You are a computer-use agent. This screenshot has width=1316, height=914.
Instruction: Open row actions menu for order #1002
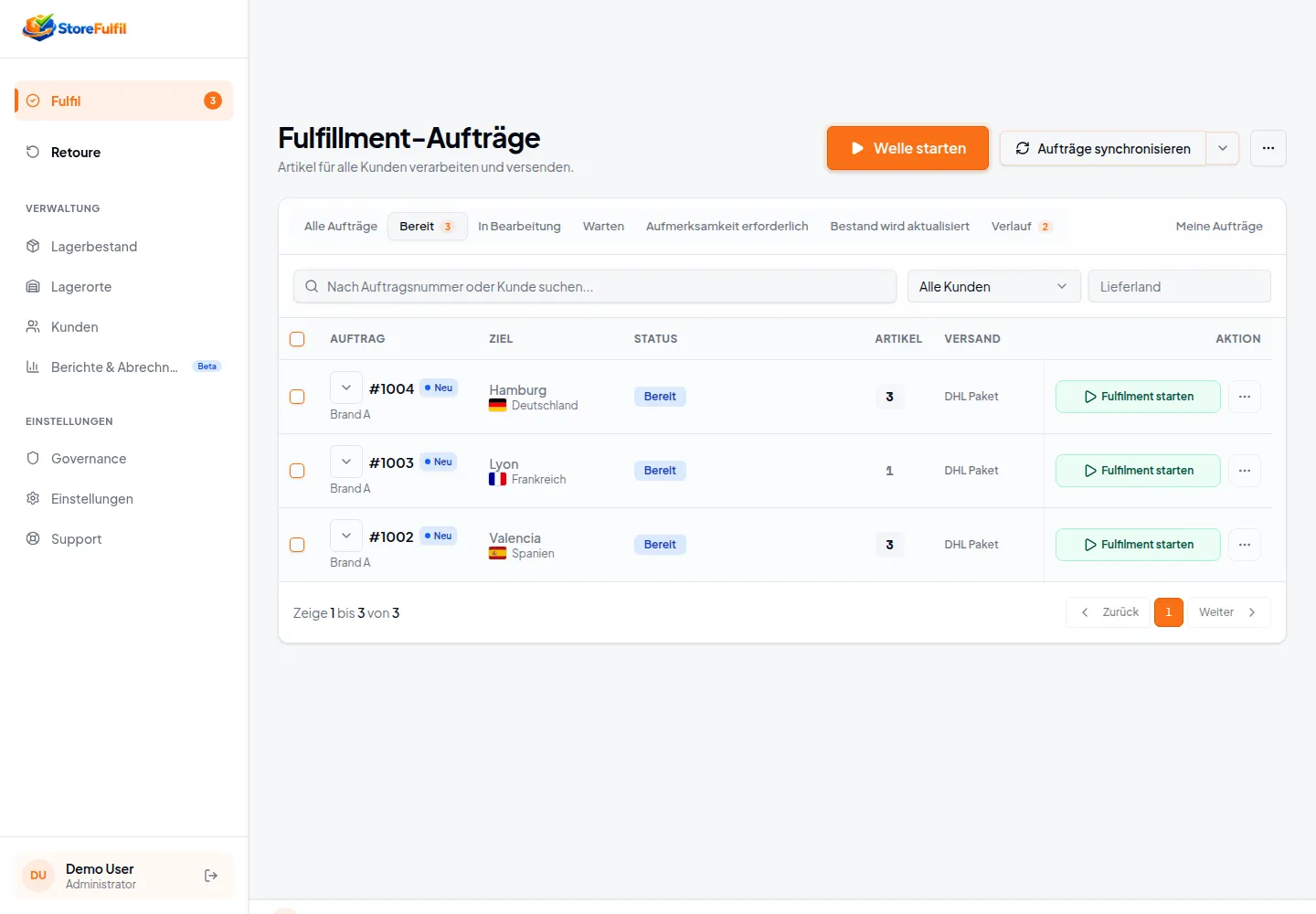click(1245, 545)
